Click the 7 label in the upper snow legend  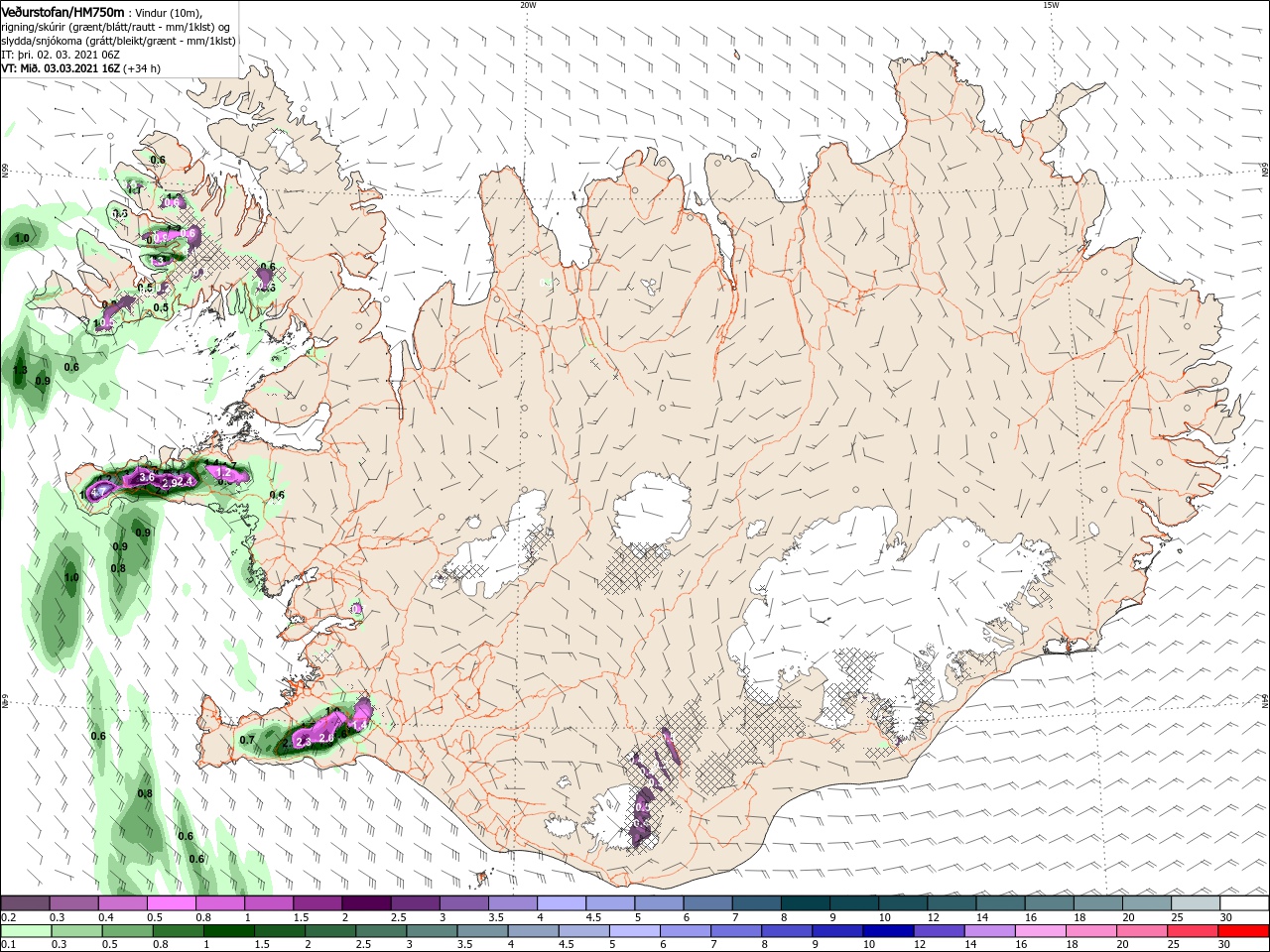[734, 917]
